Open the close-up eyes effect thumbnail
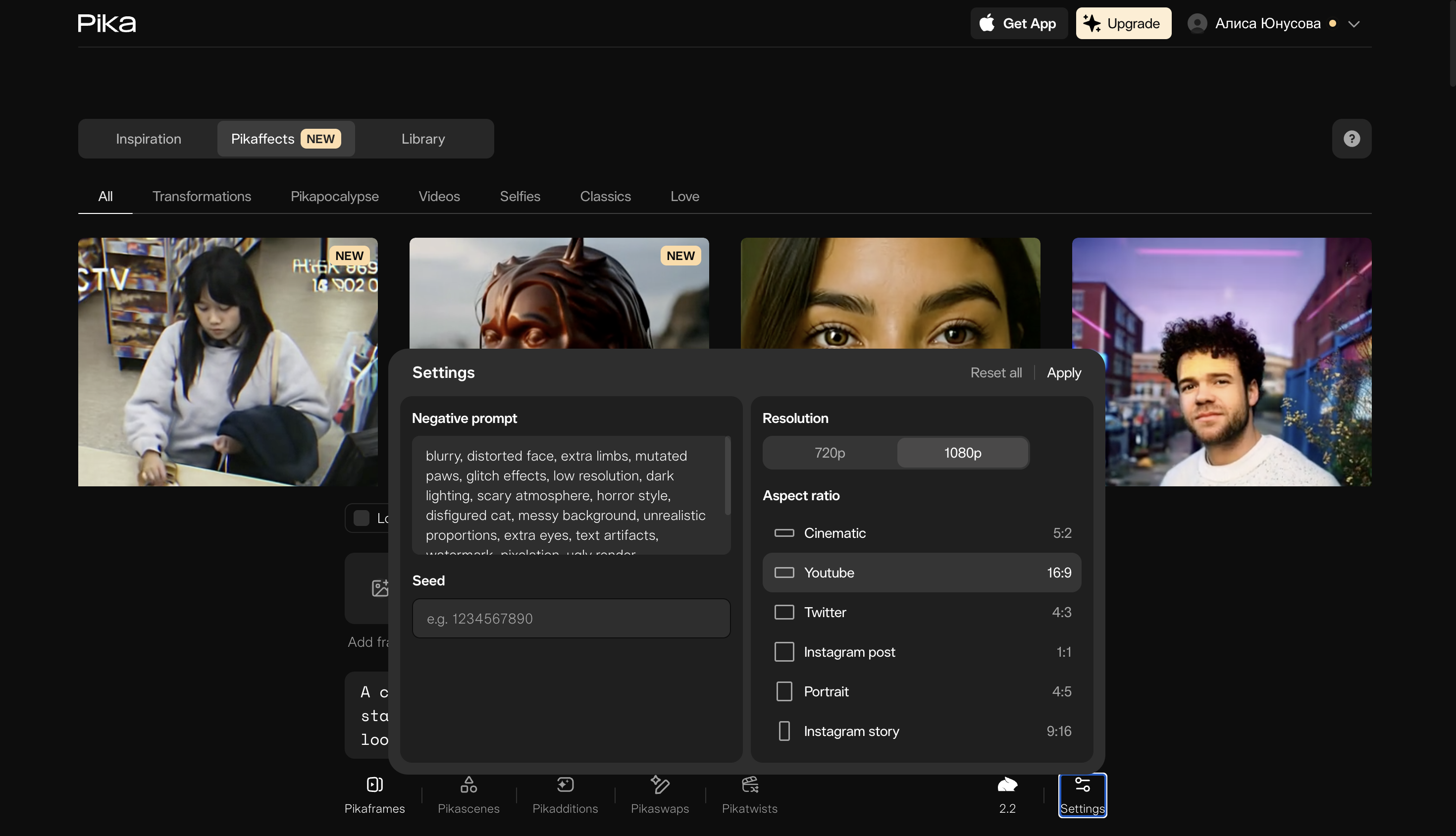The width and height of the screenshot is (1456, 836). 890,293
